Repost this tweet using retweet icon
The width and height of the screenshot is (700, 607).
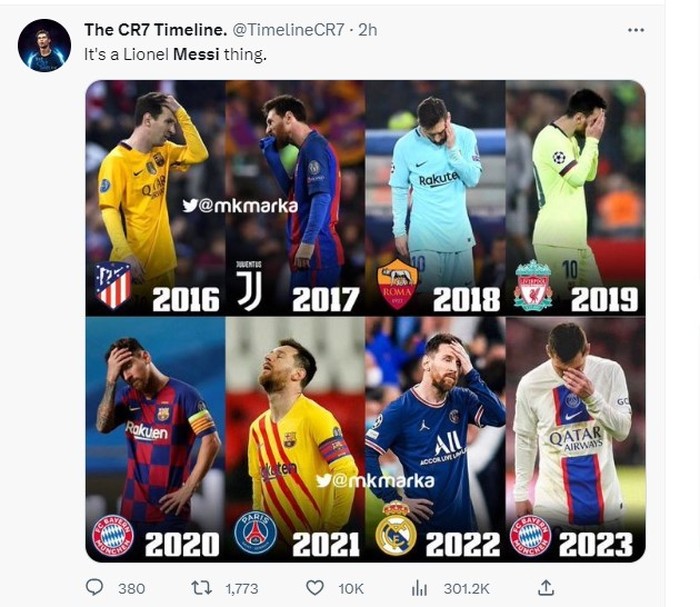201,588
